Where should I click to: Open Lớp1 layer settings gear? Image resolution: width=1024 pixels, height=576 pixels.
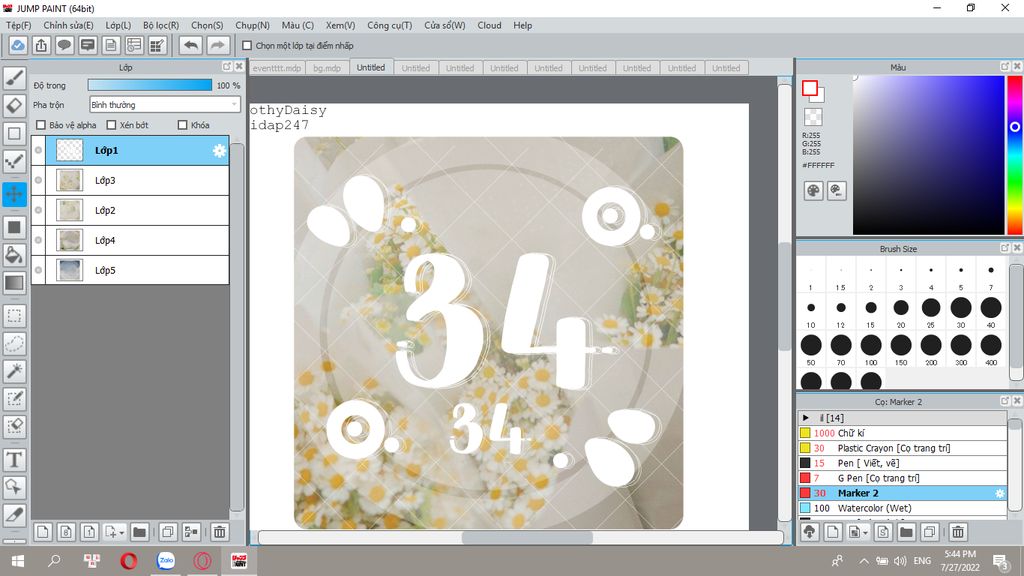219,151
